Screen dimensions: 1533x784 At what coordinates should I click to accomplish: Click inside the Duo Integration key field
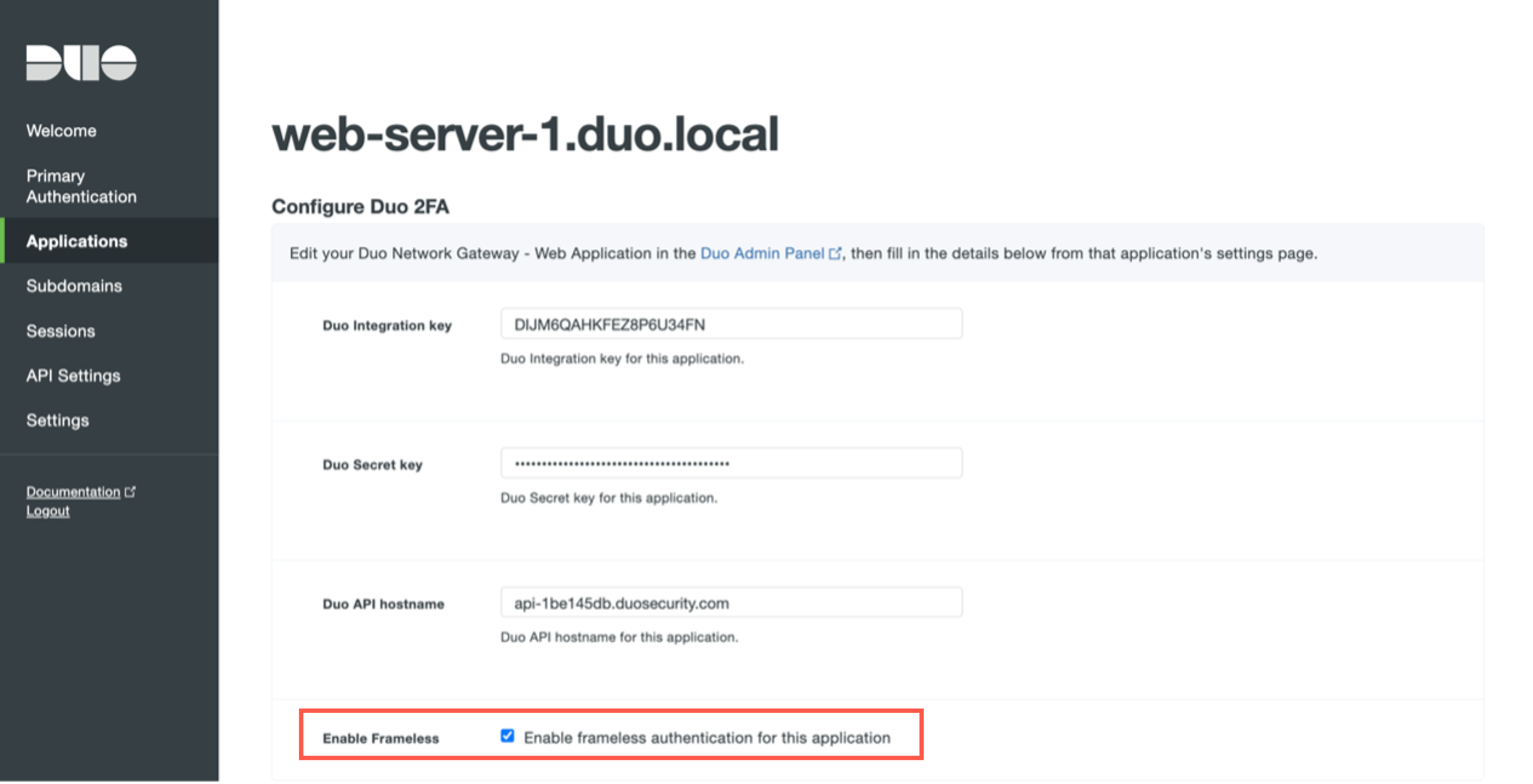click(x=731, y=324)
